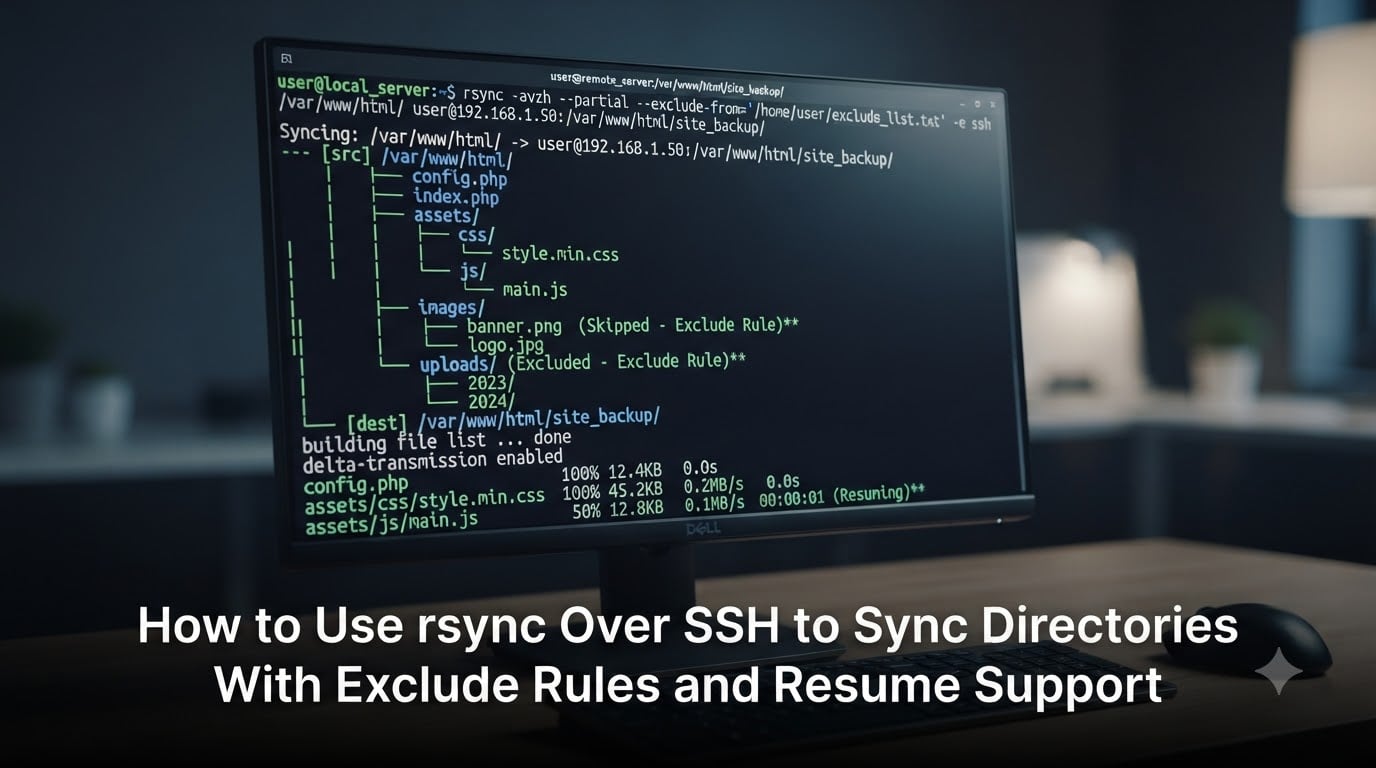
Task: Click the assets/js/main.js transfer line
Action: coord(391,521)
